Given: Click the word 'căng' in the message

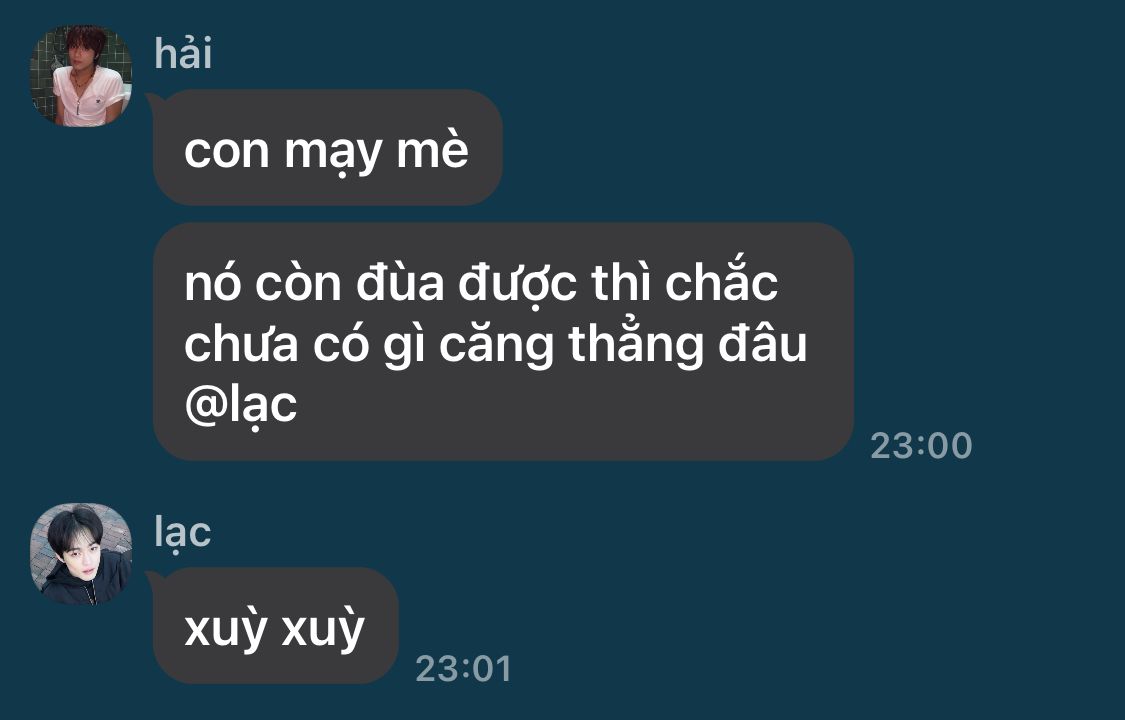Looking at the screenshot, I should pyautogui.click(x=496, y=346).
